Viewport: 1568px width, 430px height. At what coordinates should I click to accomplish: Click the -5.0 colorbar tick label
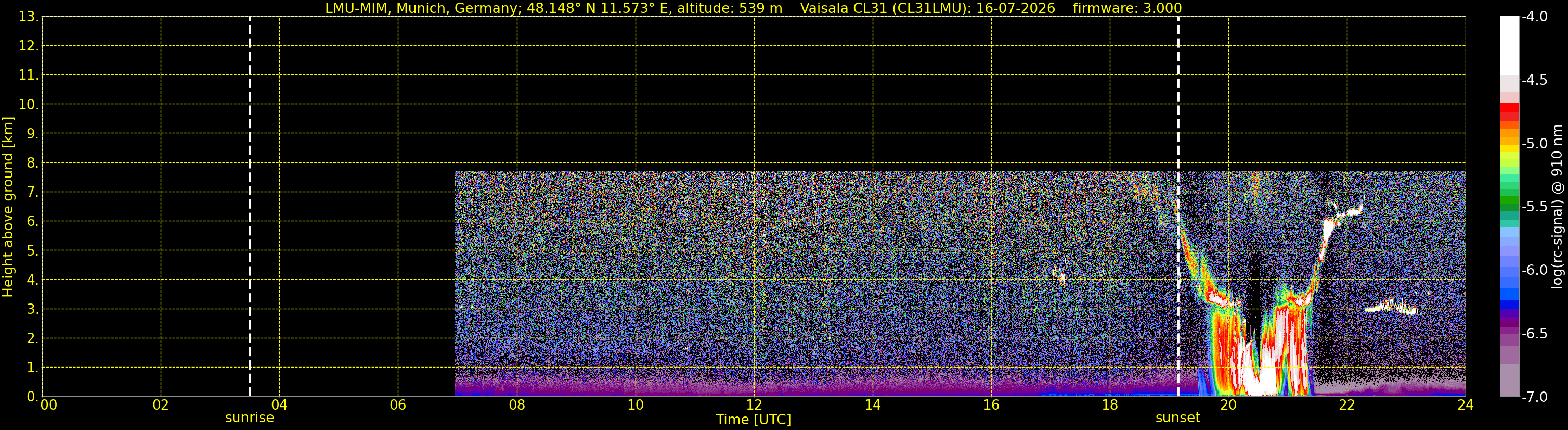[x=1534, y=144]
